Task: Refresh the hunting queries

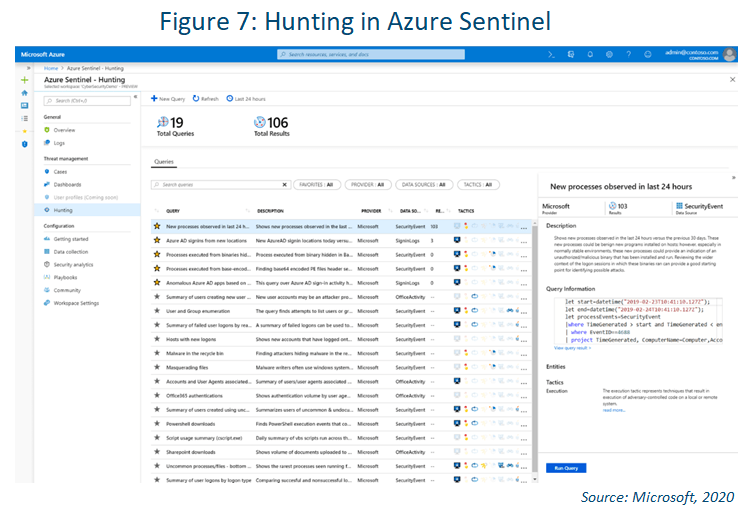Action: click(206, 99)
